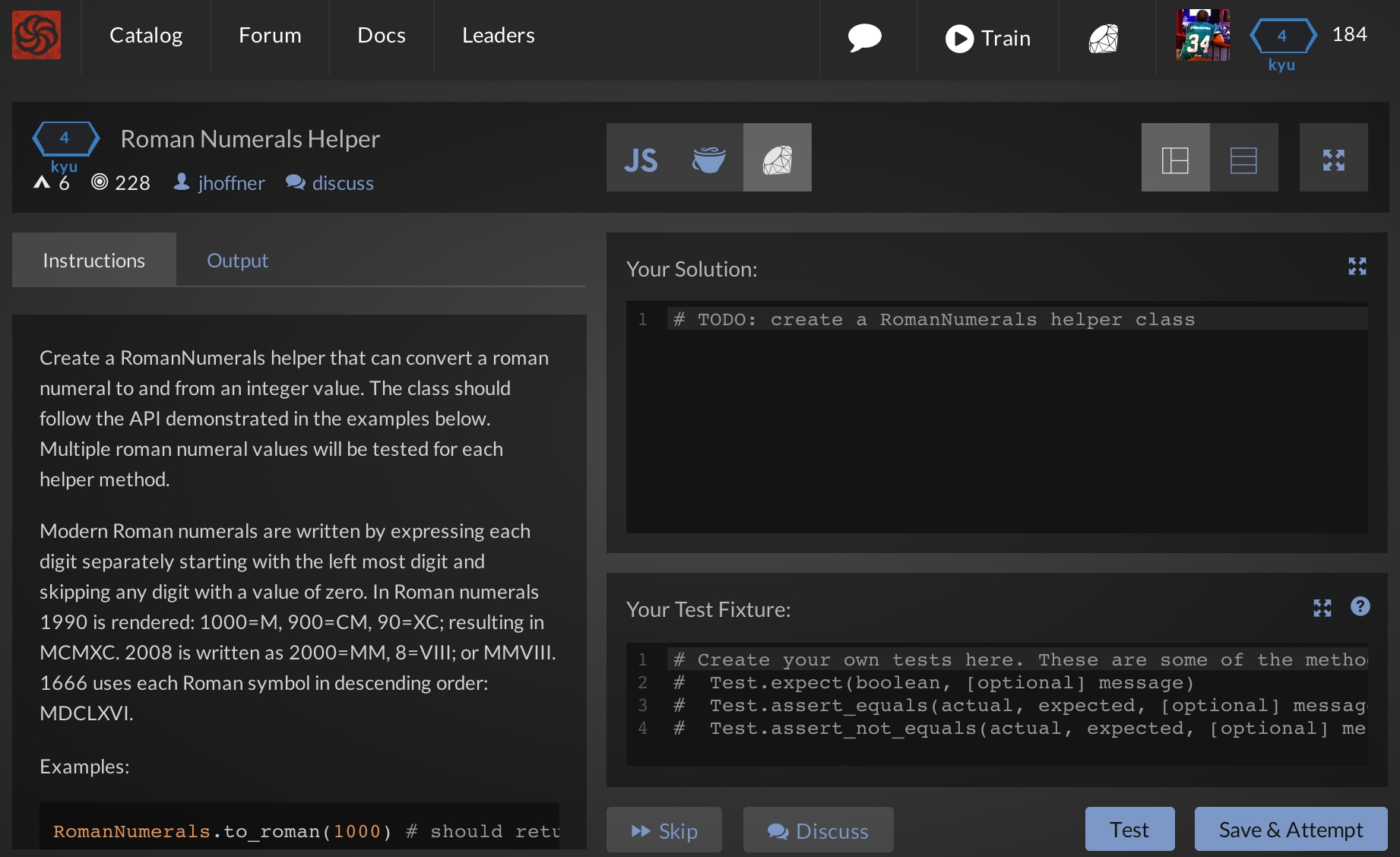
Task: Expand the Your Test Fixture editor
Action: [x=1322, y=608]
